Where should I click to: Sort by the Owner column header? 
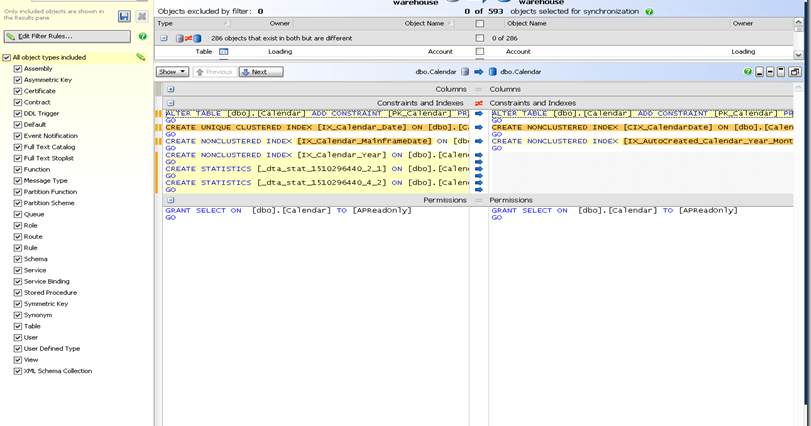280,23
